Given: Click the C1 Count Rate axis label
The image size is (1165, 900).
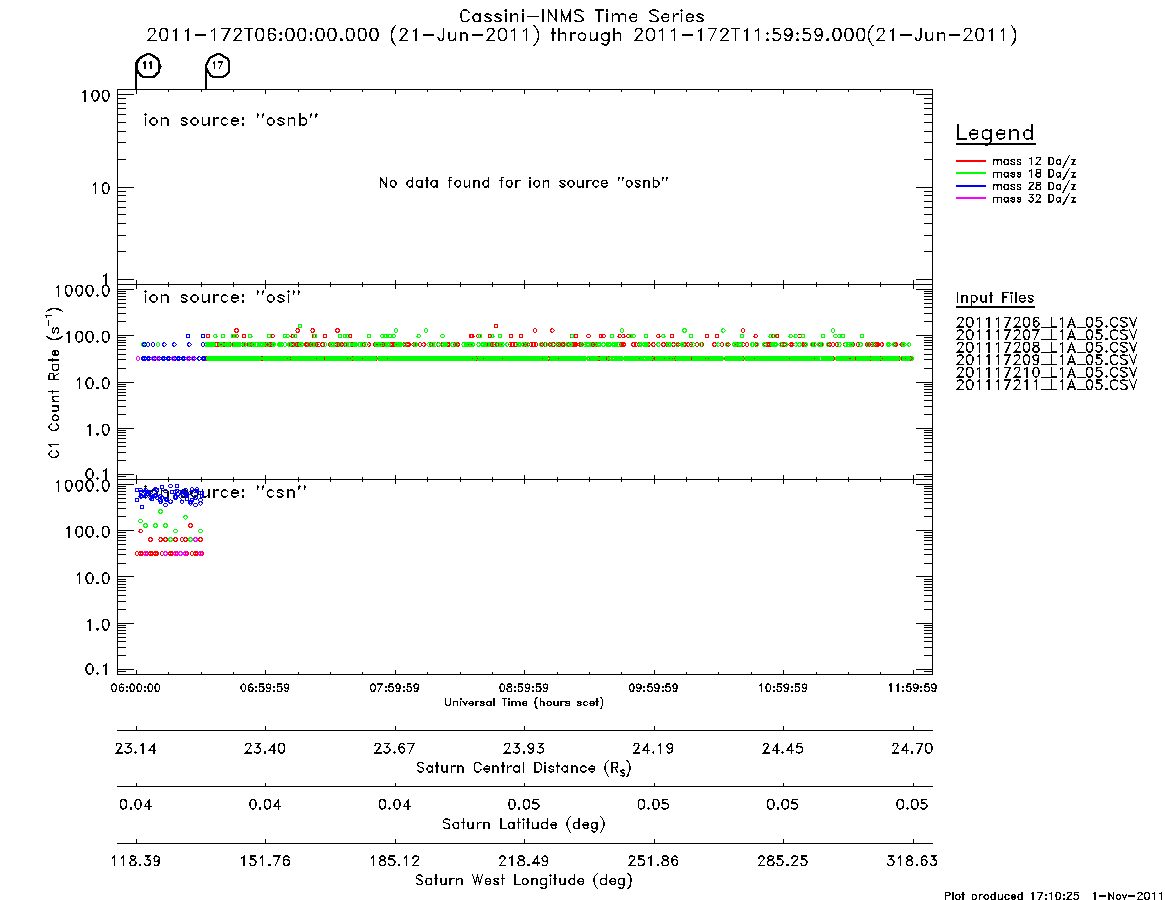Looking at the screenshot, I should pyautogui.click(x=55, y=383).
